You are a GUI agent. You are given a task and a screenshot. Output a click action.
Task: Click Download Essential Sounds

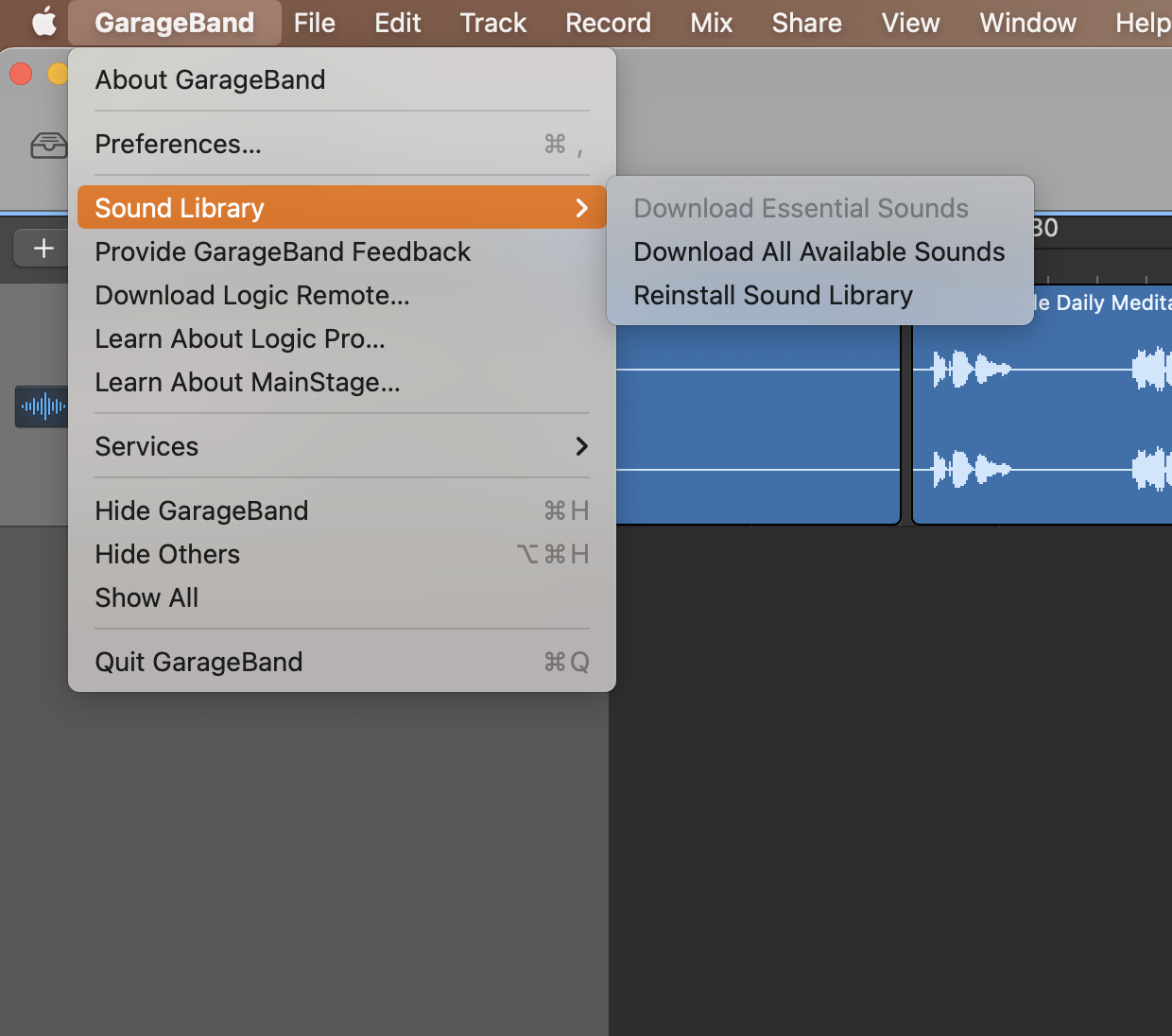point(820,208)
